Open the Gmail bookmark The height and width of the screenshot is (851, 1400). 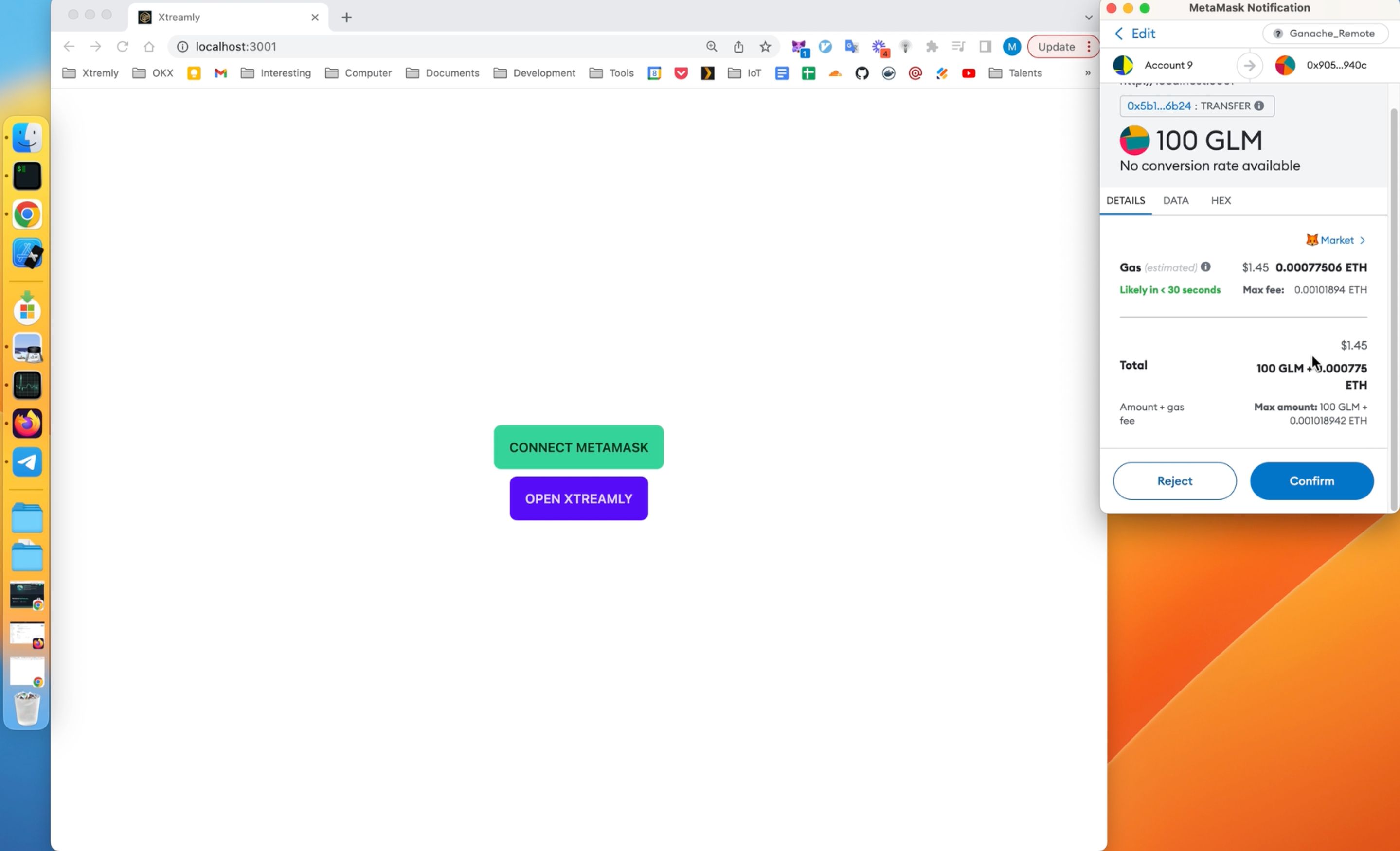[220, 73]
